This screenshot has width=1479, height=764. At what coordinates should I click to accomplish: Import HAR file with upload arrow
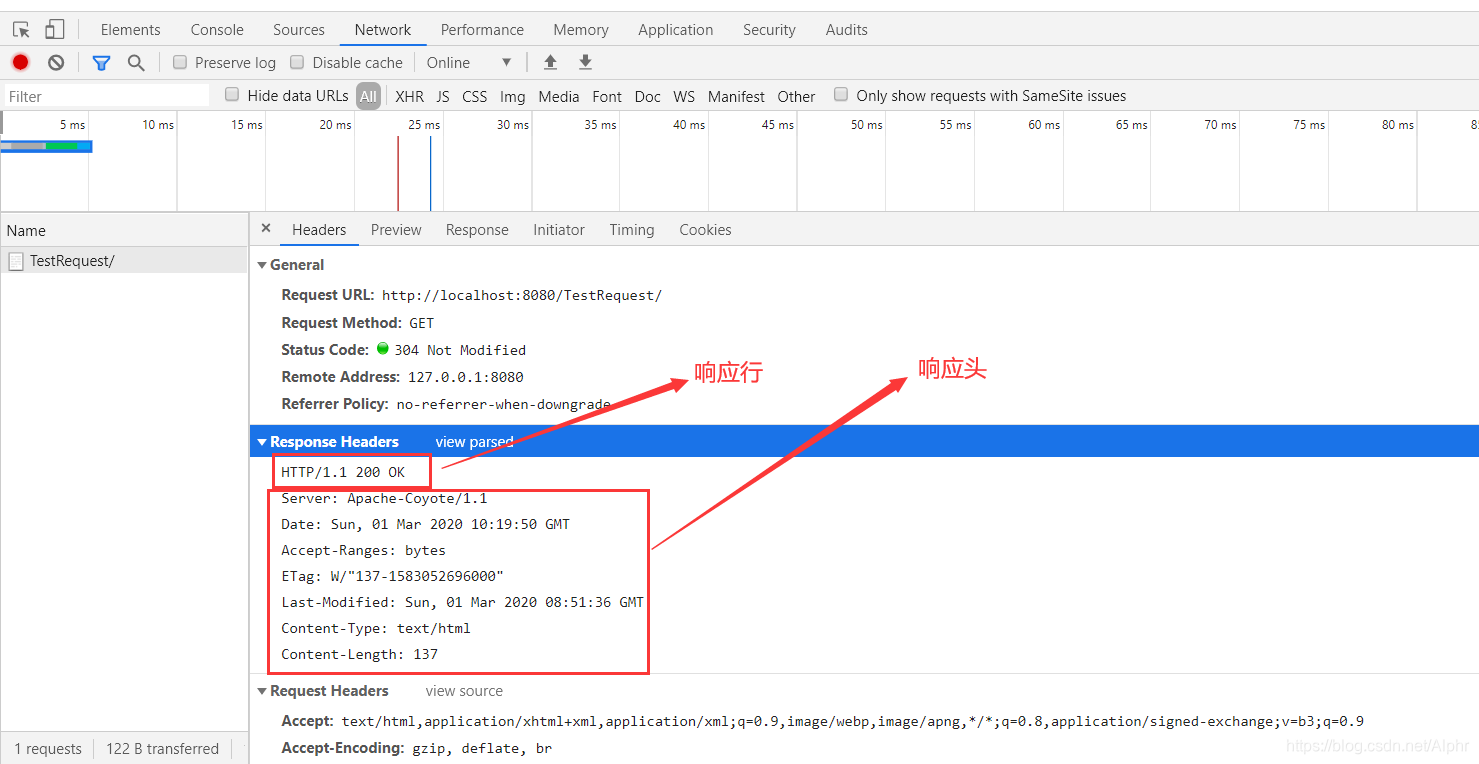pyautogui.click(x=550, y=62)
